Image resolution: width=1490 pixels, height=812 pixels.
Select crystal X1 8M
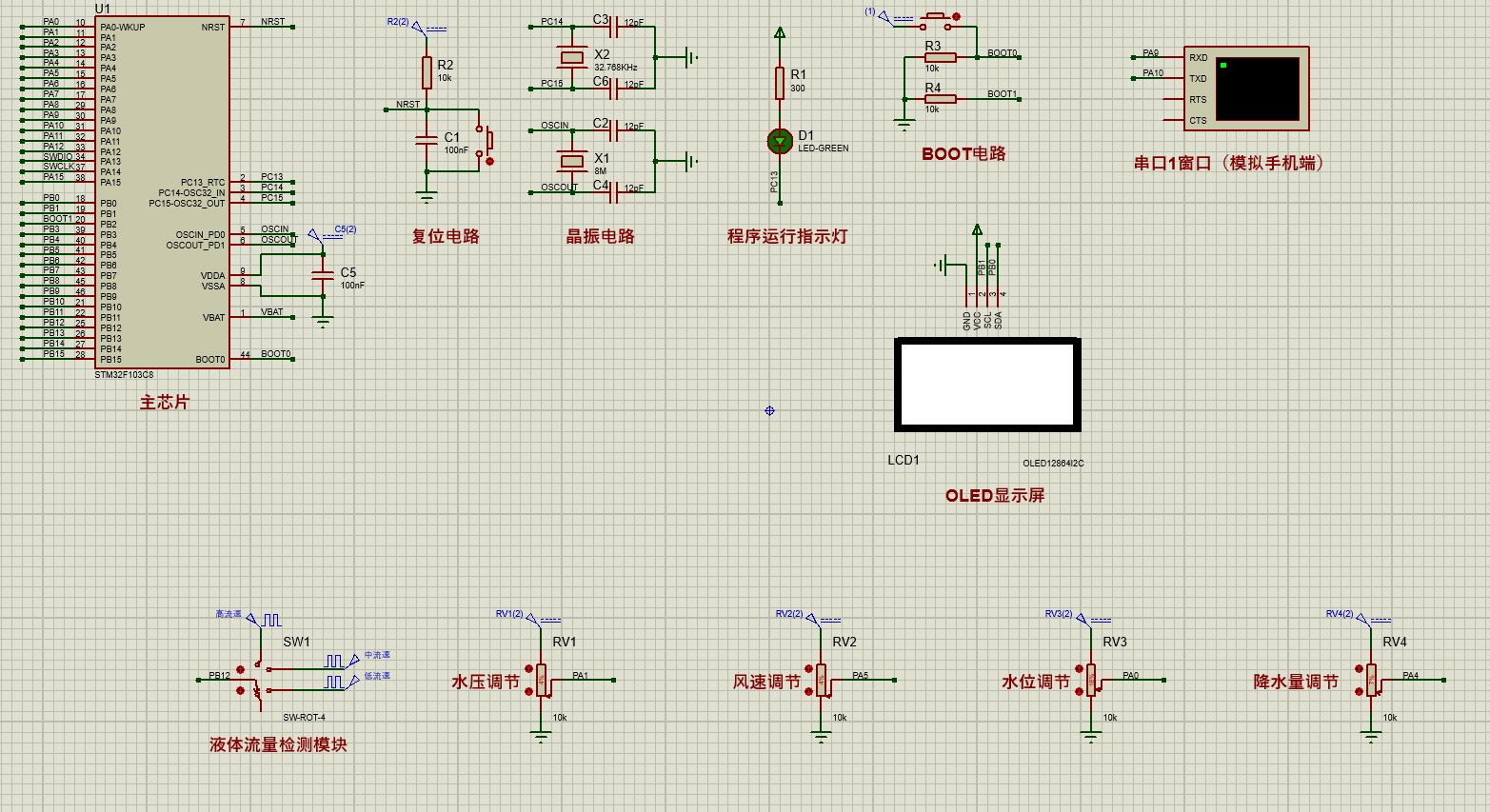(x=571, y=162)
